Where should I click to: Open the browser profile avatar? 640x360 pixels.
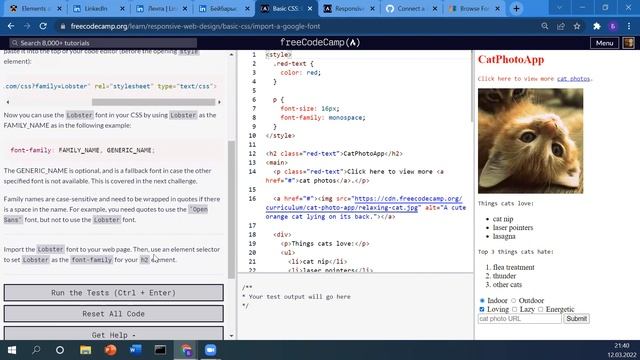point(613,26)
